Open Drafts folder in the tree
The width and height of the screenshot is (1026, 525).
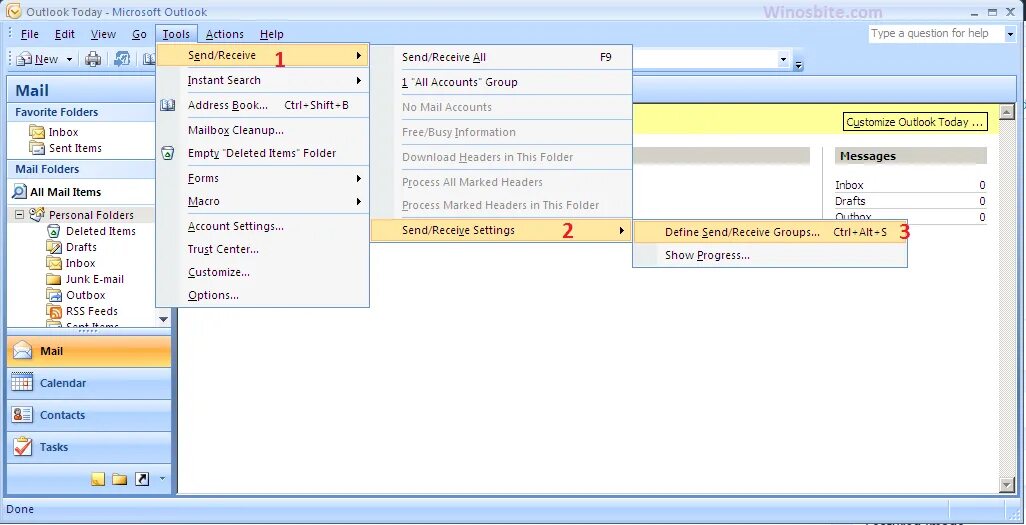pyautogui.click(x=81, y=247)
